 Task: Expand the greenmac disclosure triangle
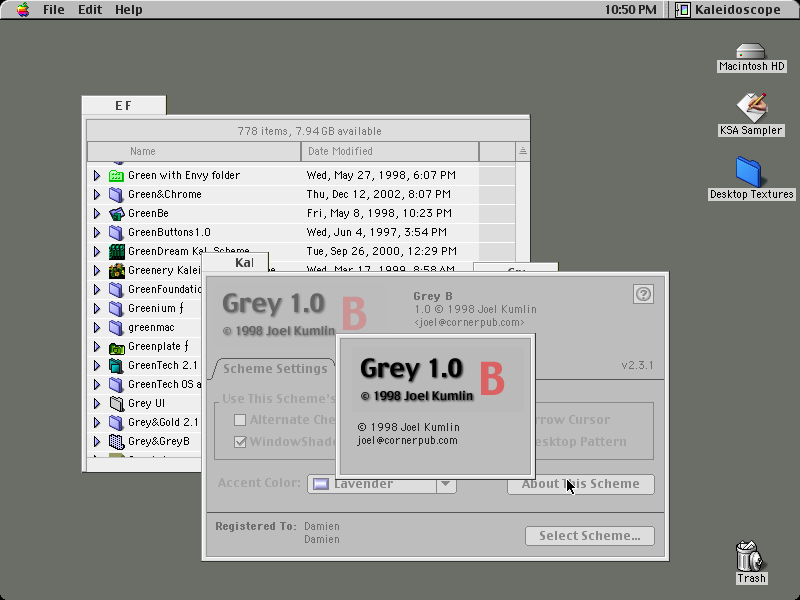(x=97, y=328)
